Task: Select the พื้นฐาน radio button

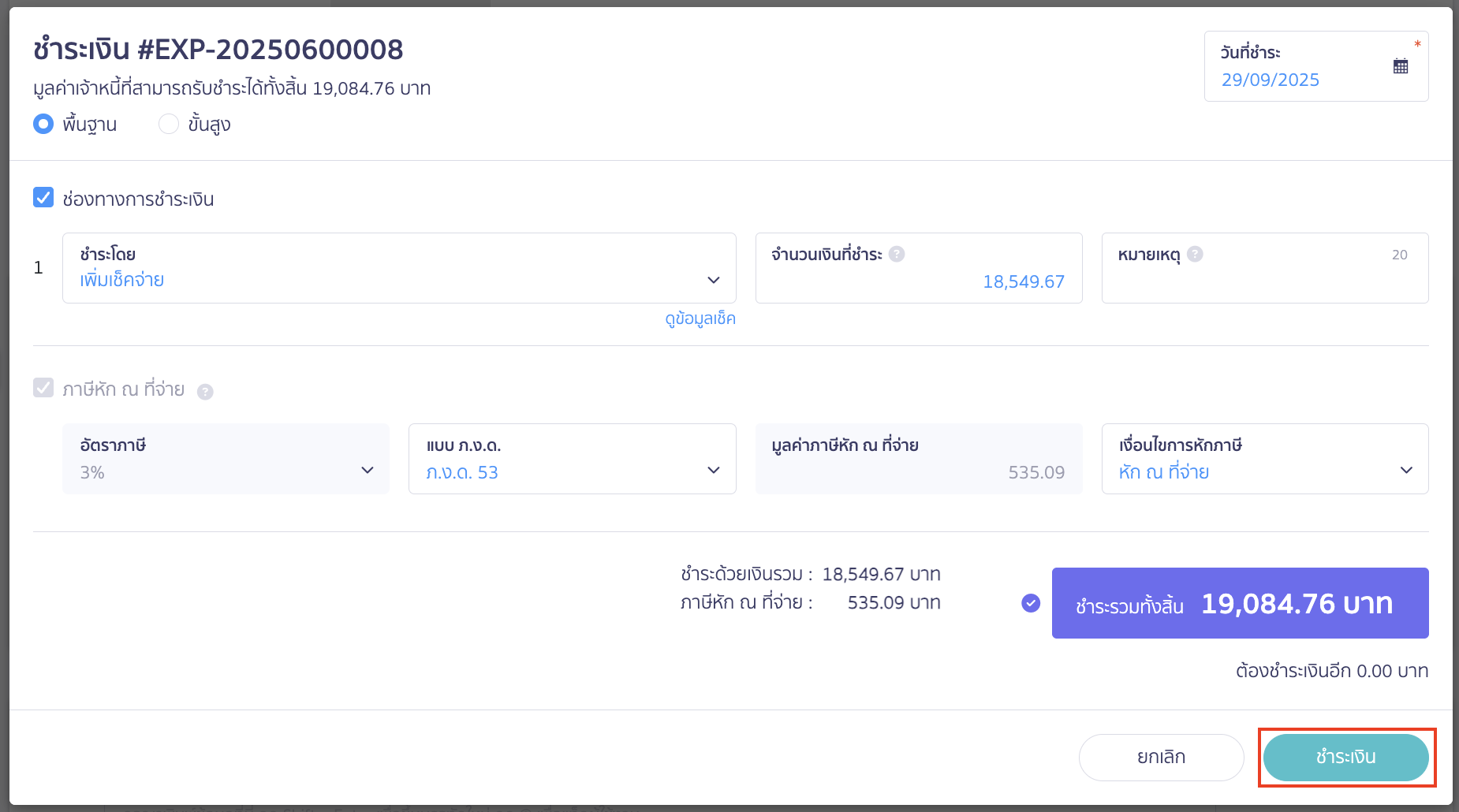Action: tap(43, 124)
